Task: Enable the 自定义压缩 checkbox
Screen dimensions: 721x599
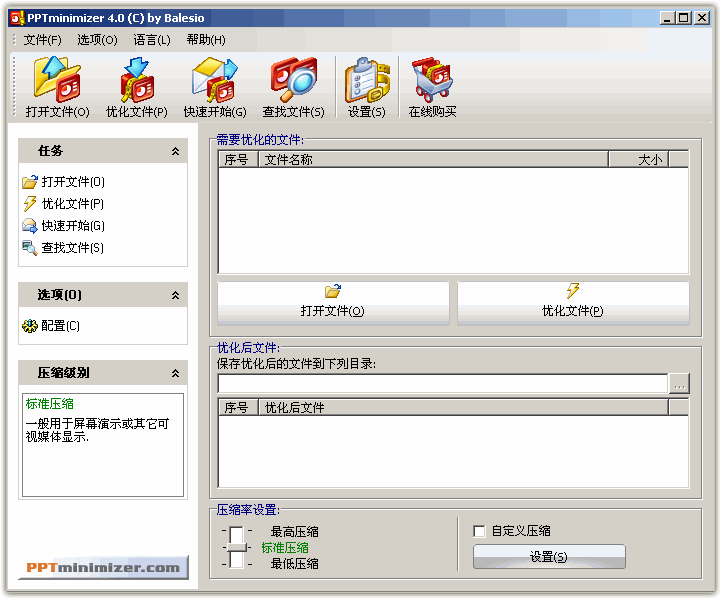Action: coord(479,531)
